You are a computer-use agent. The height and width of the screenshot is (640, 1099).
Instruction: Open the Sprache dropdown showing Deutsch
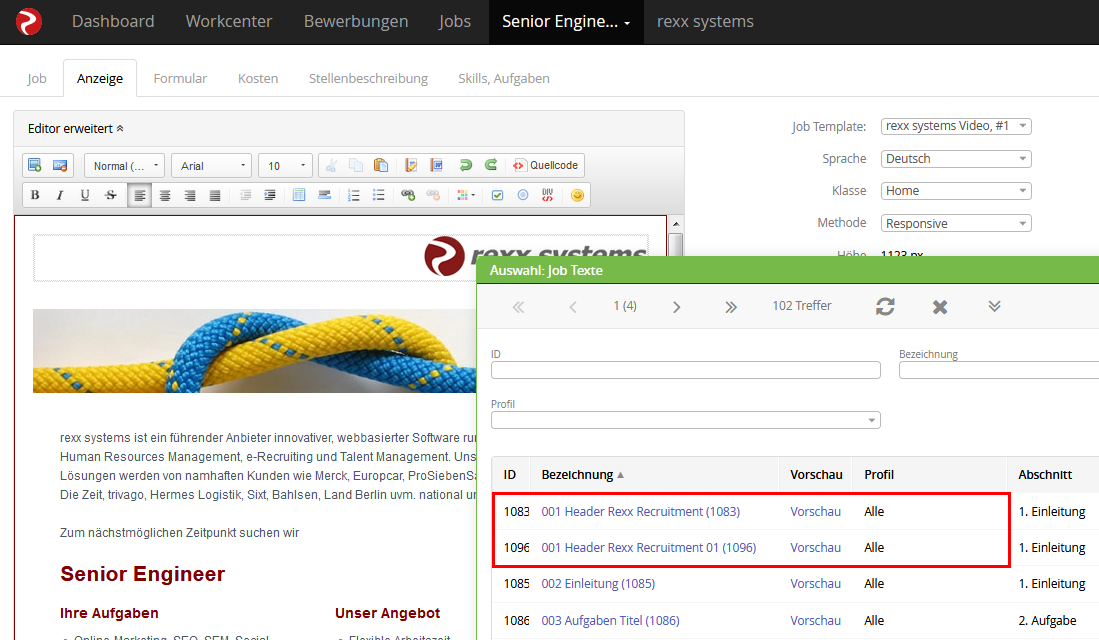click(956, 158)
